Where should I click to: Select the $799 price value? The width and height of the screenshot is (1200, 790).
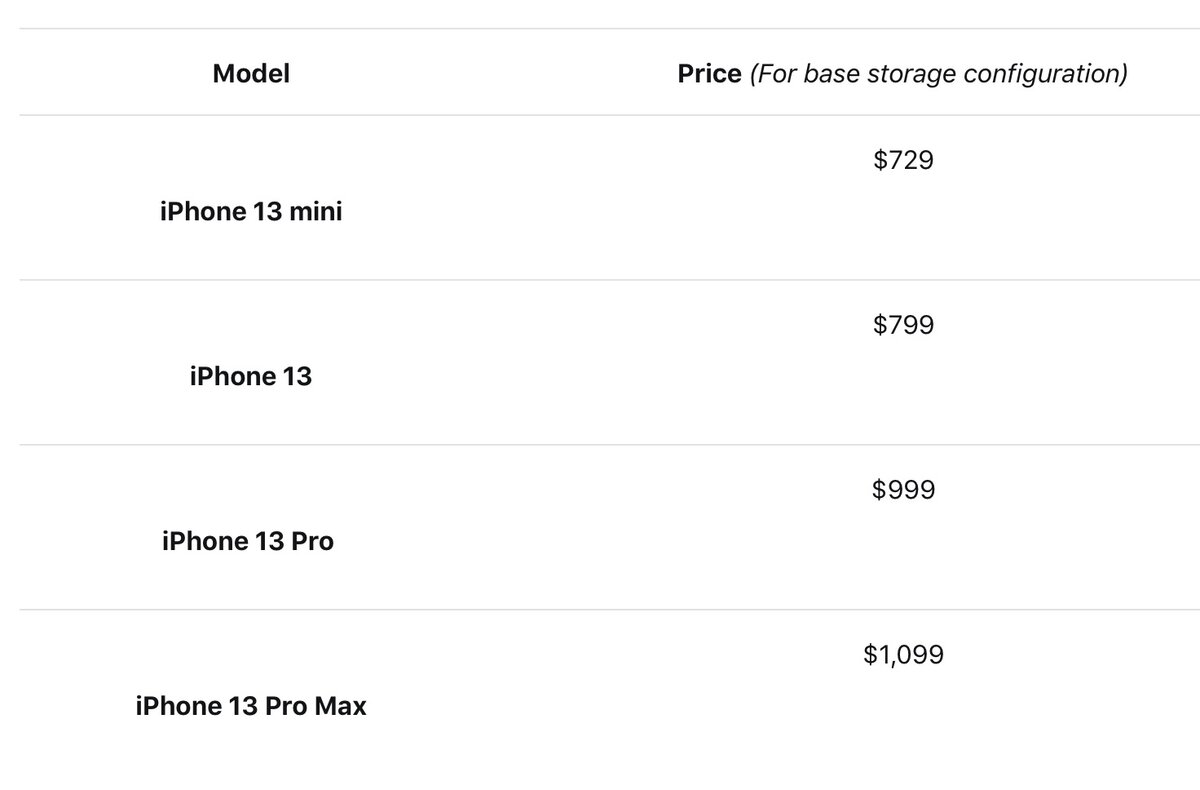[x=903, y=325]
